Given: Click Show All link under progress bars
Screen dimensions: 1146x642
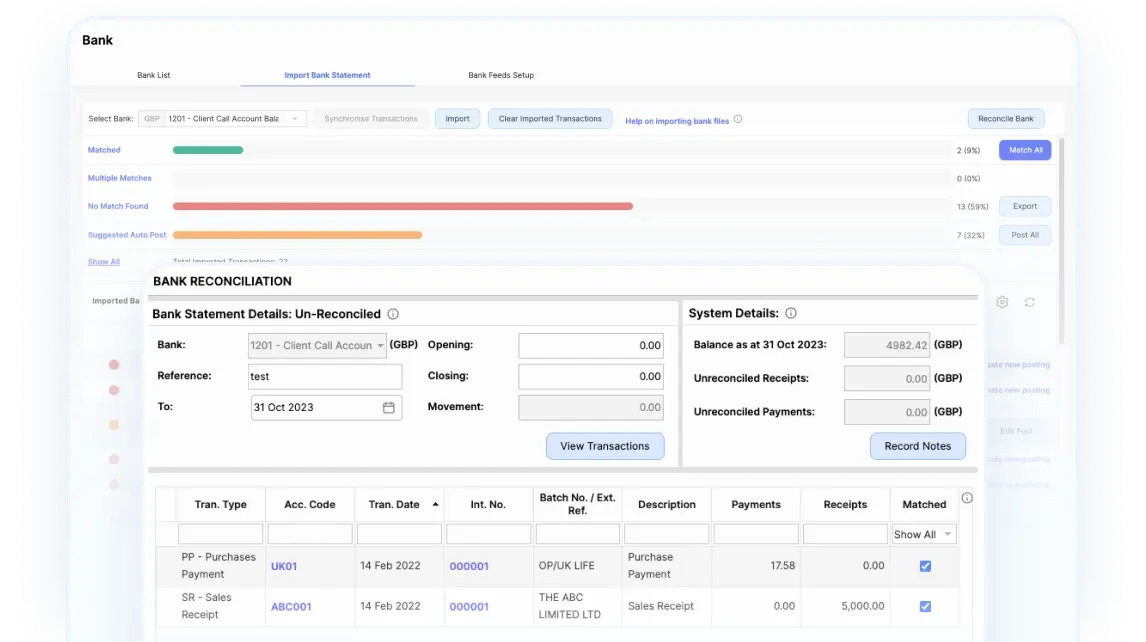Looking at the screenshot, I should click(x=104, y=262).
